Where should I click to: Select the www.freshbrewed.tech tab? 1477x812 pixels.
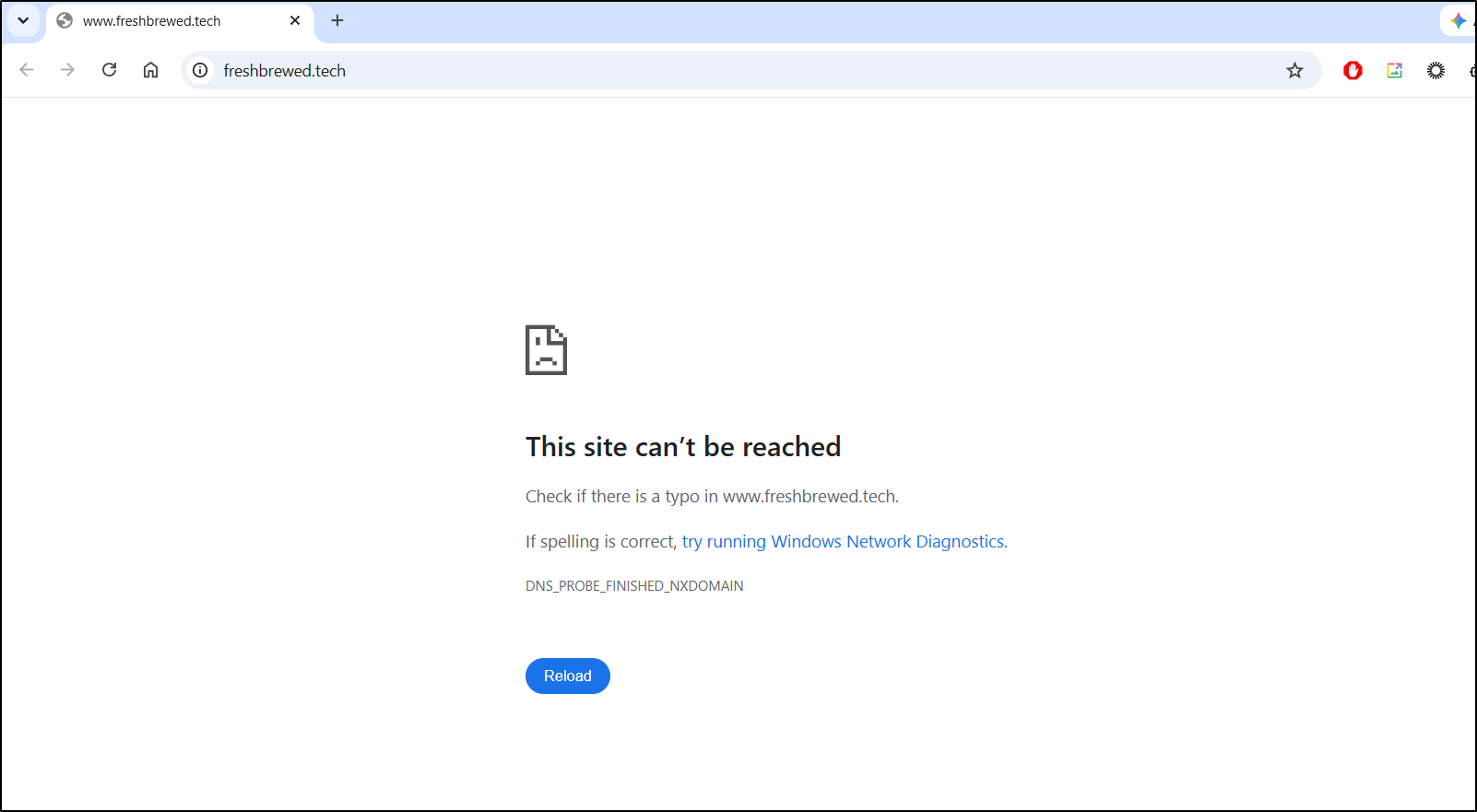point(180,21)
